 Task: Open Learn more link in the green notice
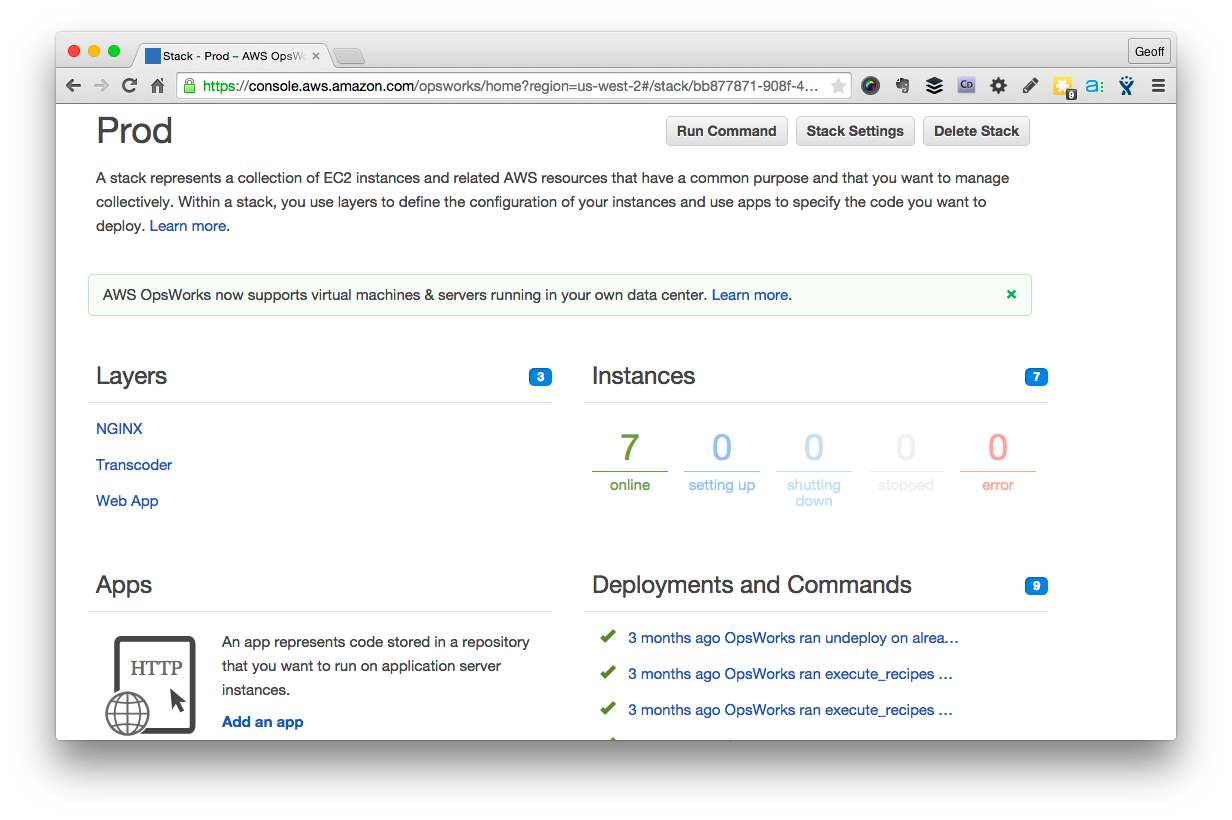(x=750, y=295)
